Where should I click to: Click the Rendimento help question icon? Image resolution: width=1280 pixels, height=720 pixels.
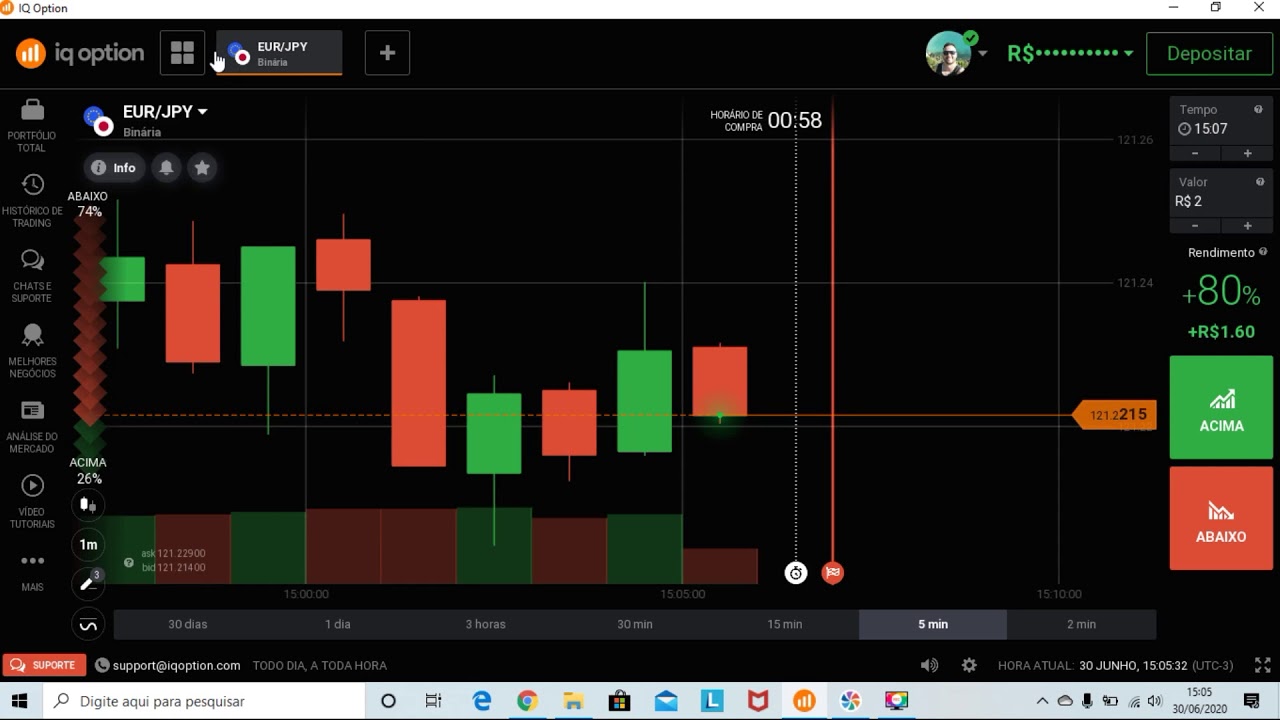(x=1263, y=252)
